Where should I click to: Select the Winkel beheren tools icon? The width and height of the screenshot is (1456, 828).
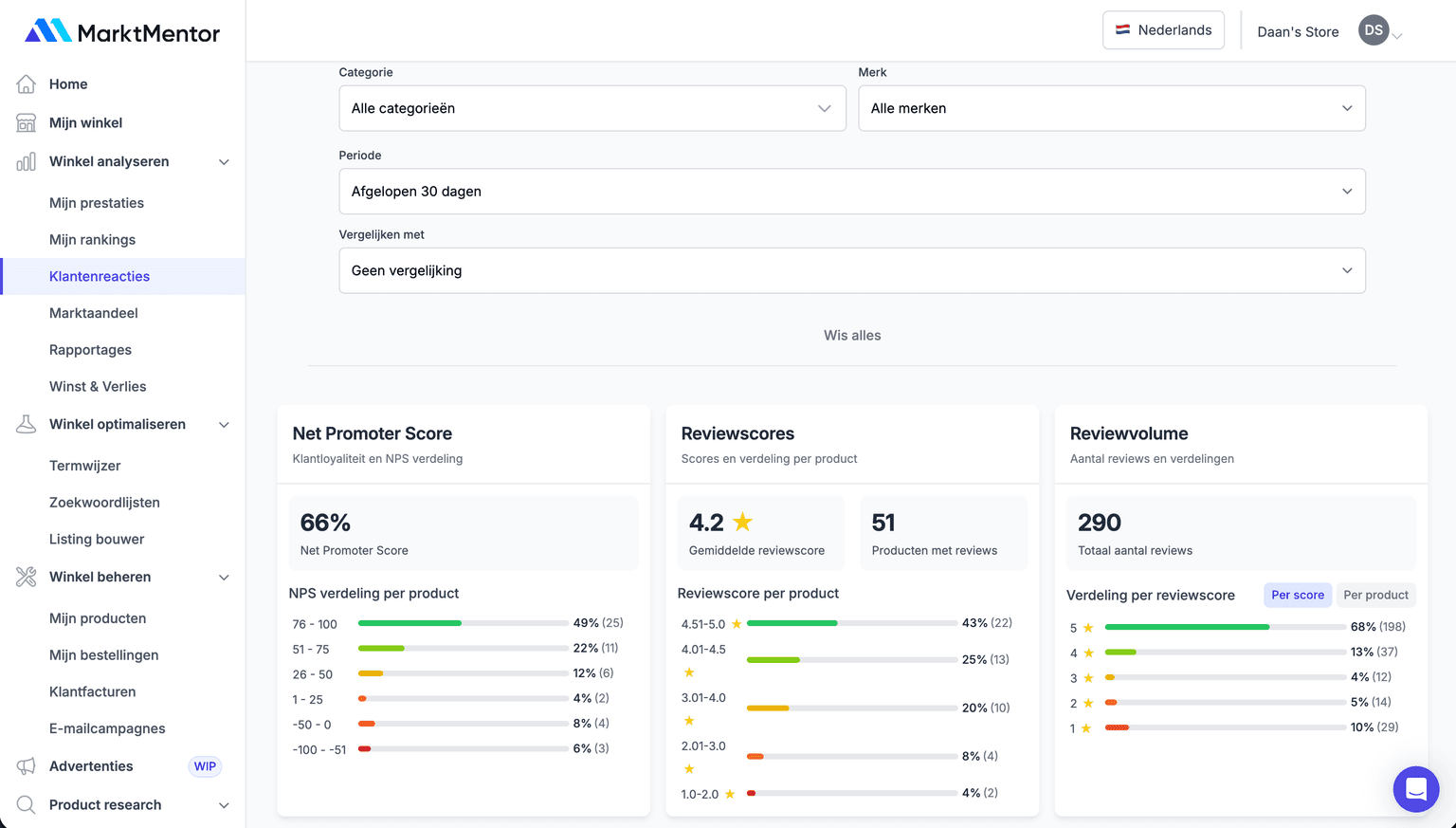point(28,577)
